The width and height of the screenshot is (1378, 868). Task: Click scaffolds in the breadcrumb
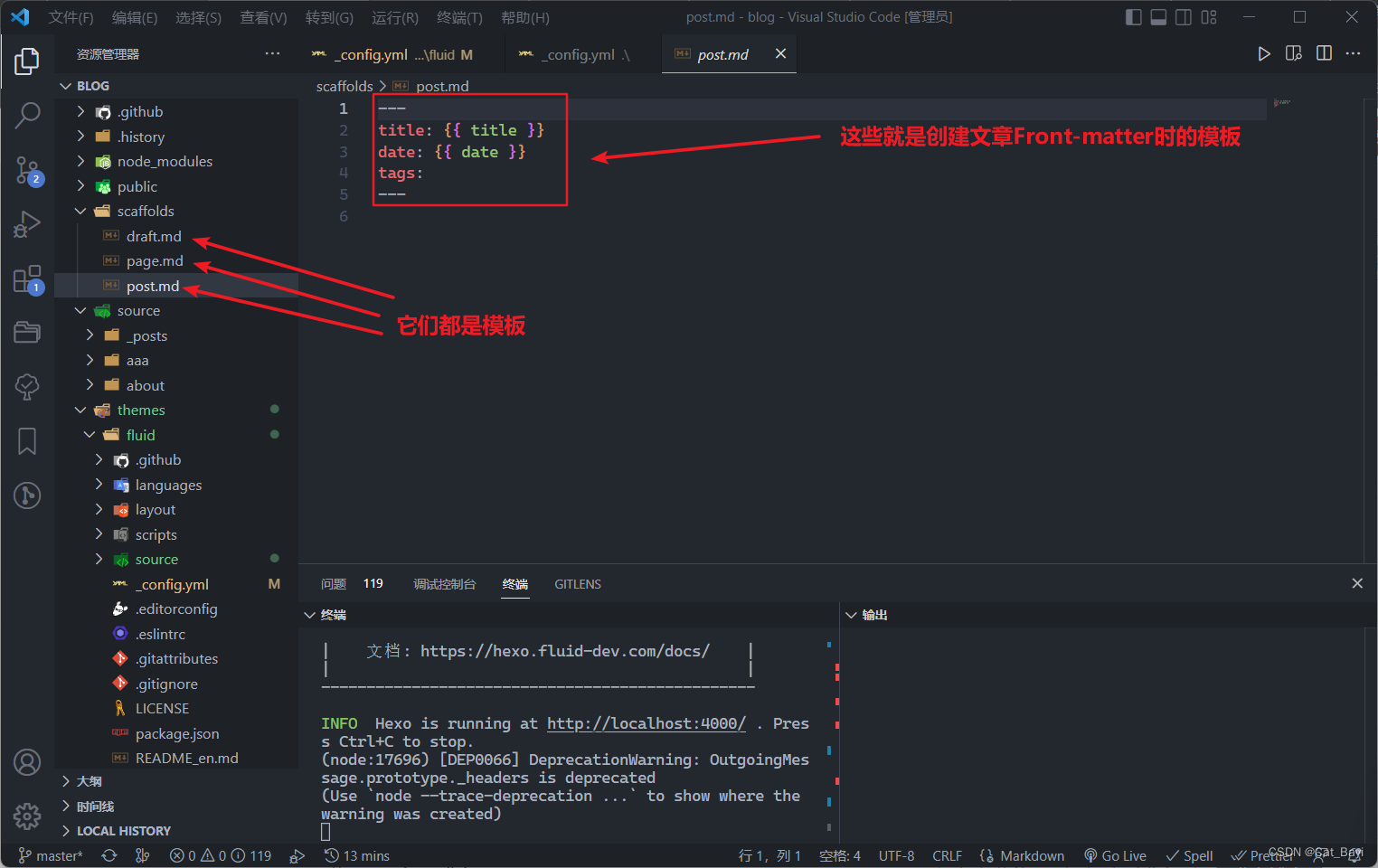[344, 86]
